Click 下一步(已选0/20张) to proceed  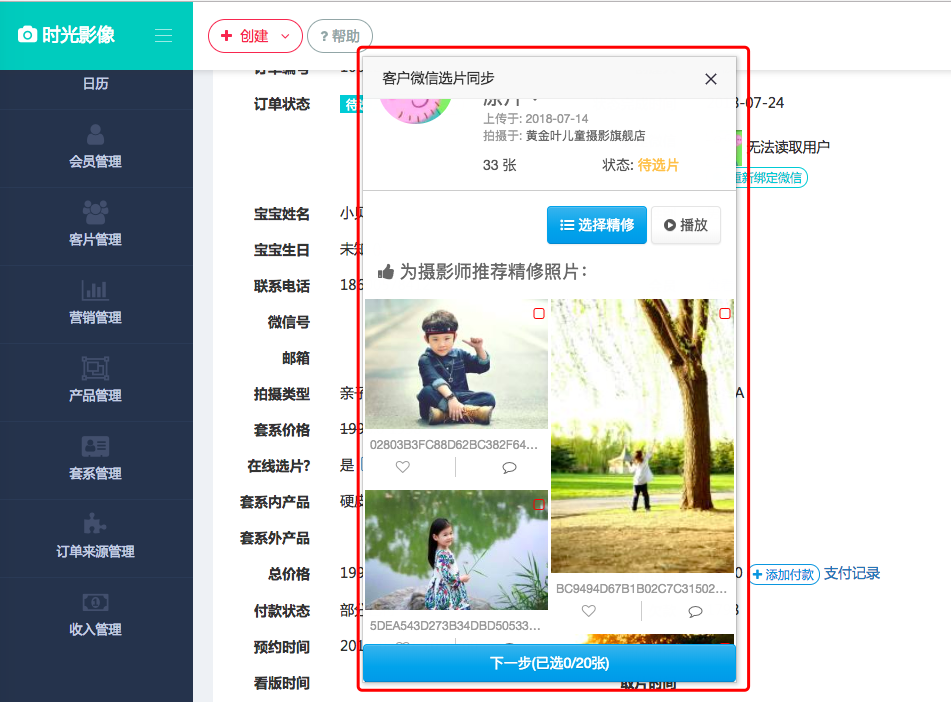coord(548,662)
